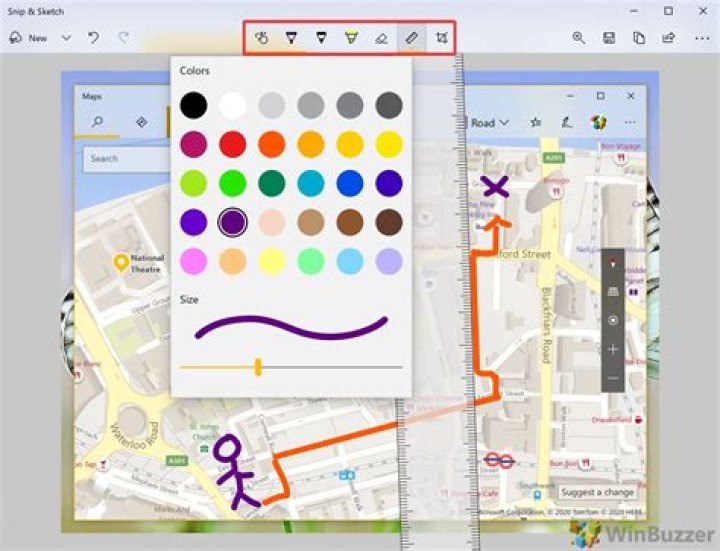Click the pen Size slider handle
Screen dimensions: 720x551
[258, 367]
